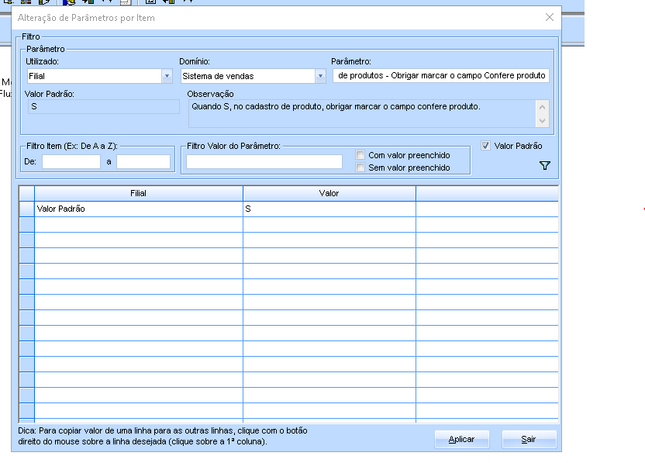Click the Valor column header

click(x=328, y=193)
